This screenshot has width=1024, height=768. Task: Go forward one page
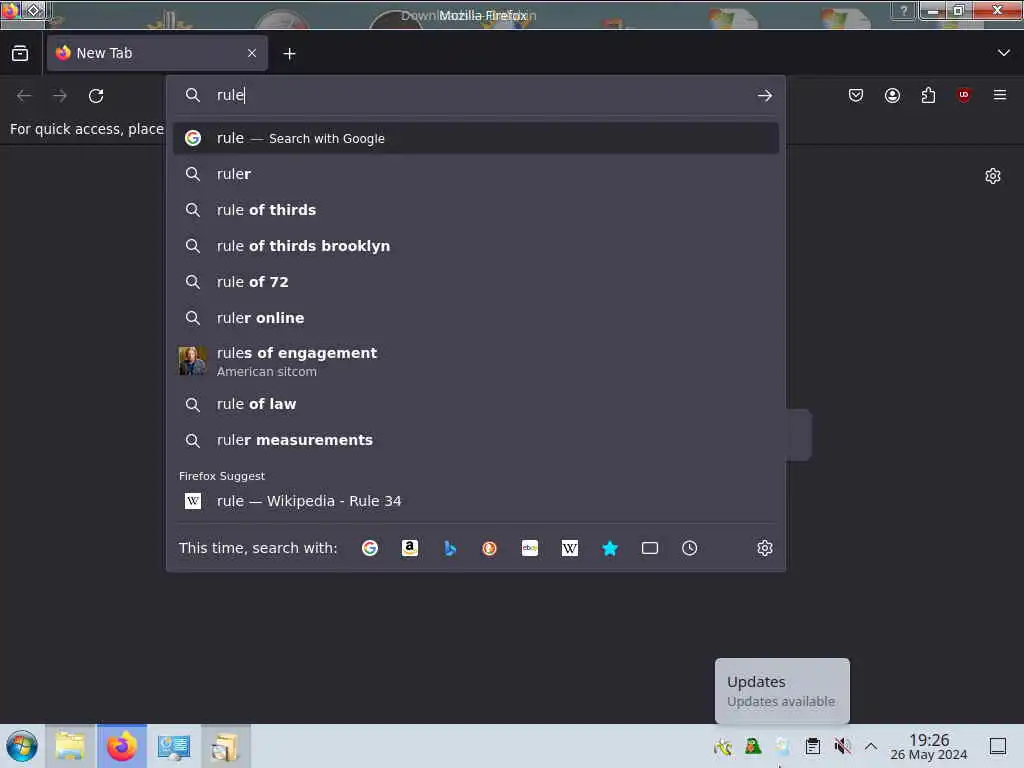(x=60, y=96)
